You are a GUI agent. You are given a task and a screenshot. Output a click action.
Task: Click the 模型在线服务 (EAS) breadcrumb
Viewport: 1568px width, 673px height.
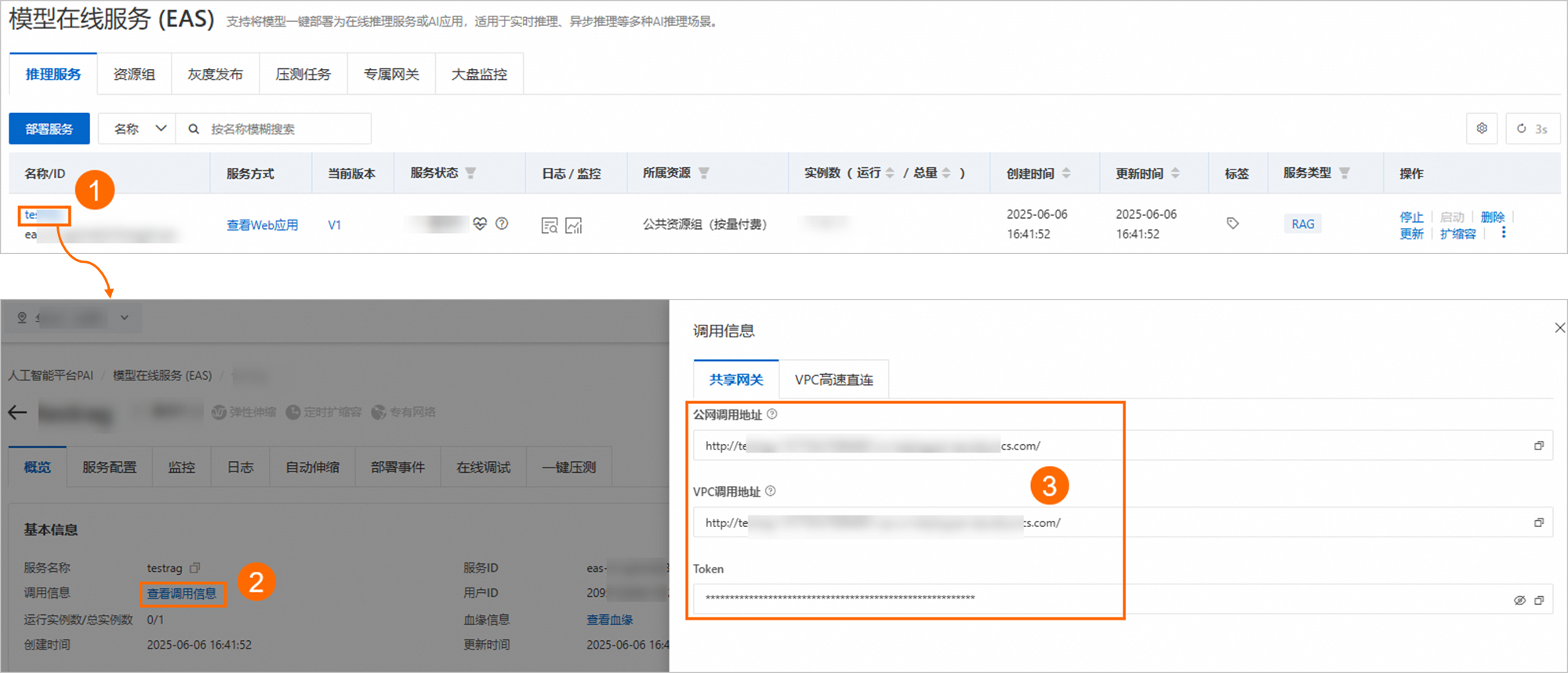point(162,376)
